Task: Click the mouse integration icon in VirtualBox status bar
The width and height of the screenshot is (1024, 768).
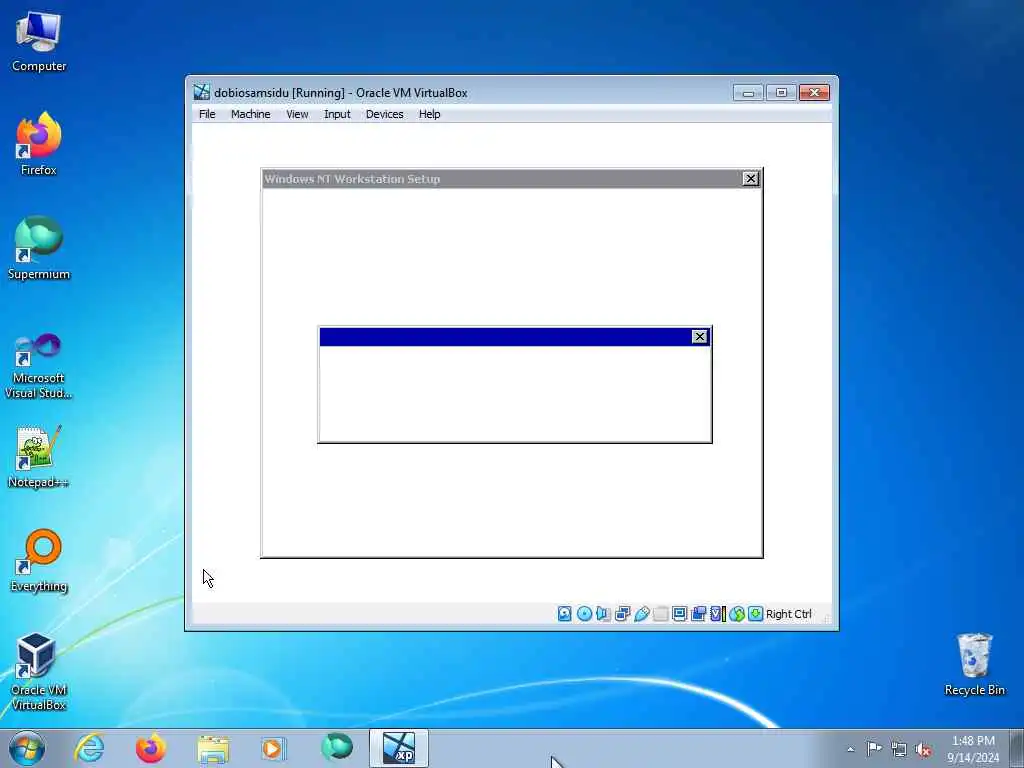Action: click(737, 614)
